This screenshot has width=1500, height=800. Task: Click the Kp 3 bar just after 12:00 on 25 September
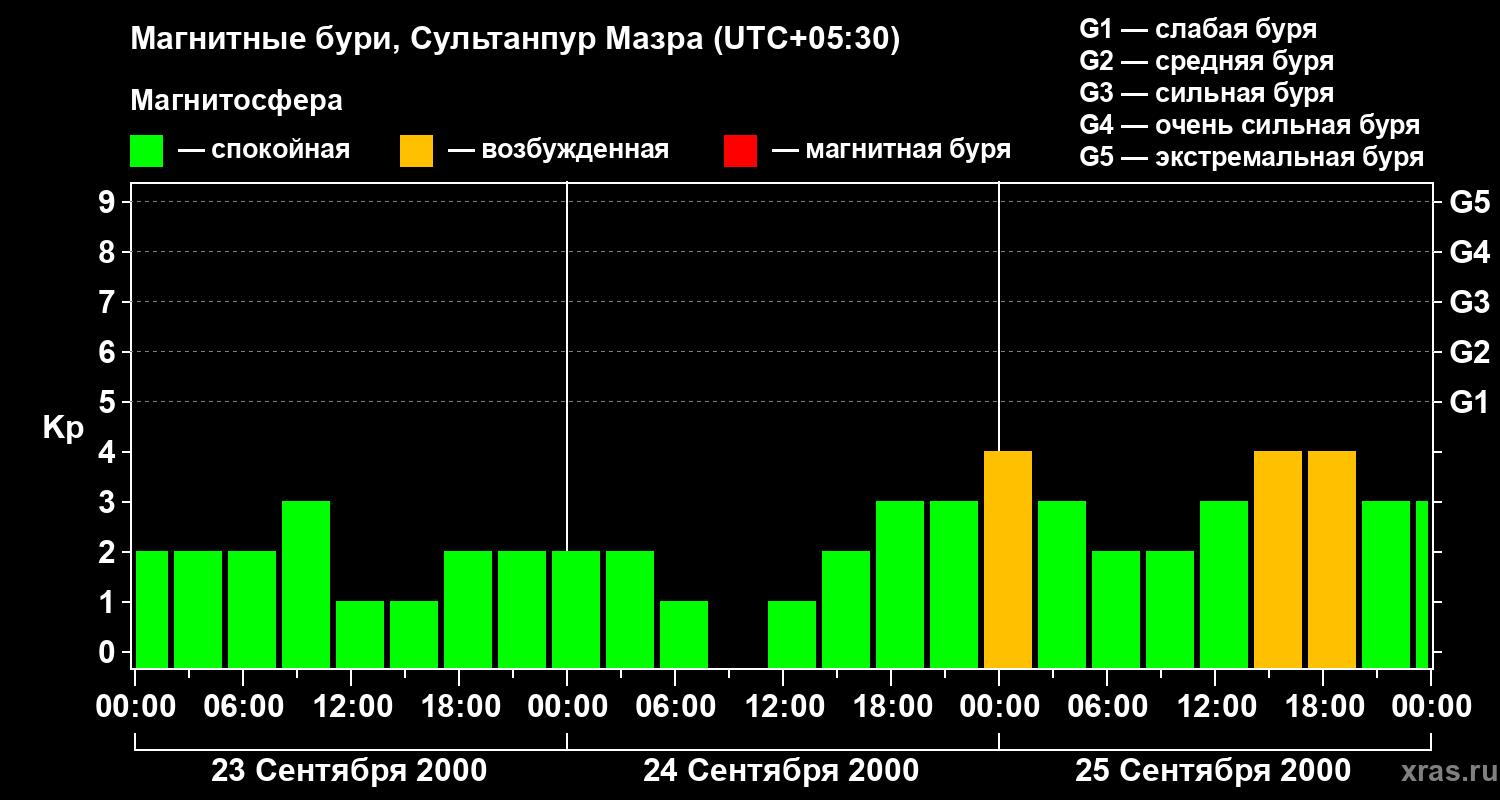(1224, 585)
